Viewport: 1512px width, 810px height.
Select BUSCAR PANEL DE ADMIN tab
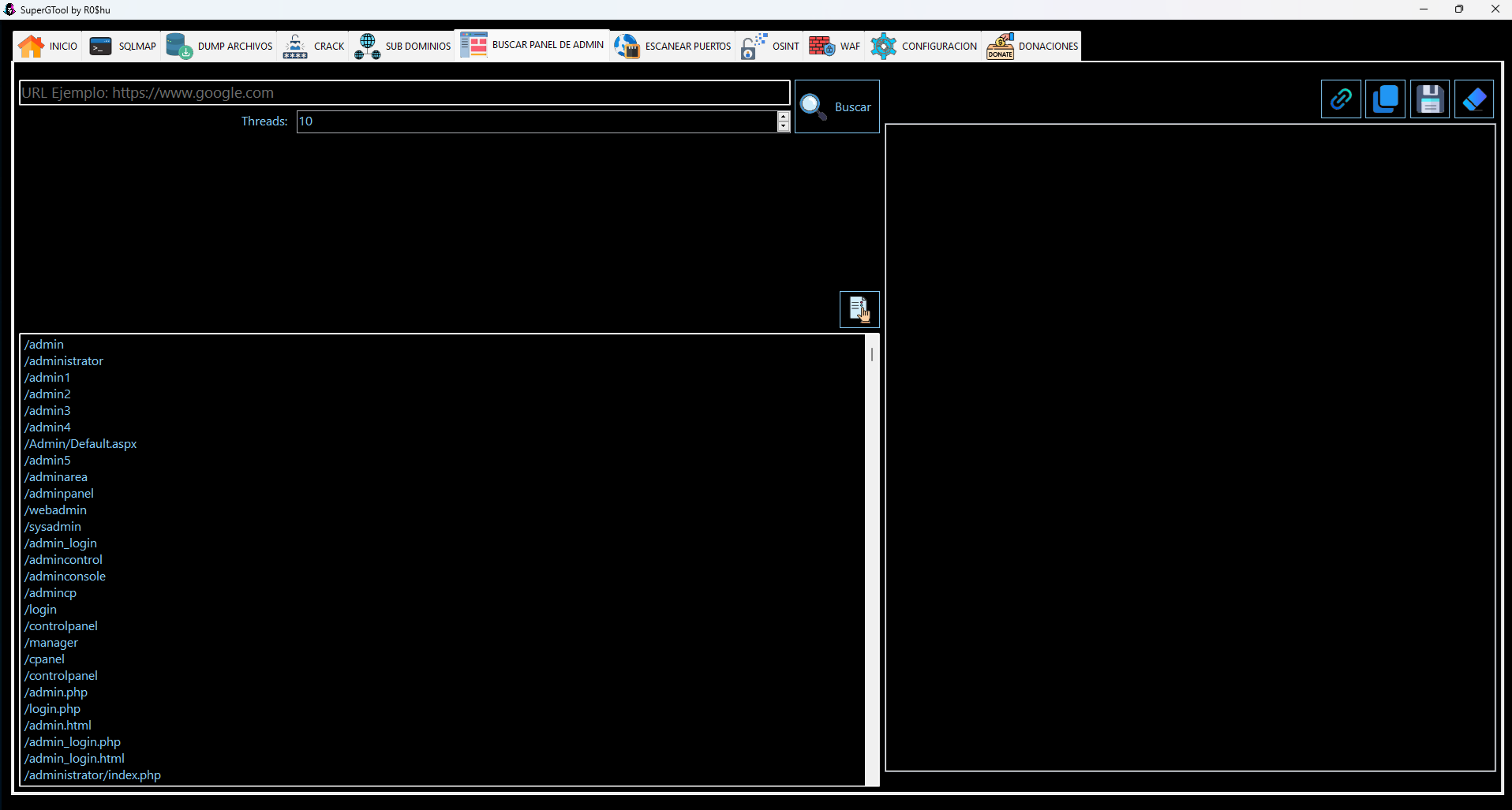click(532, 45)
